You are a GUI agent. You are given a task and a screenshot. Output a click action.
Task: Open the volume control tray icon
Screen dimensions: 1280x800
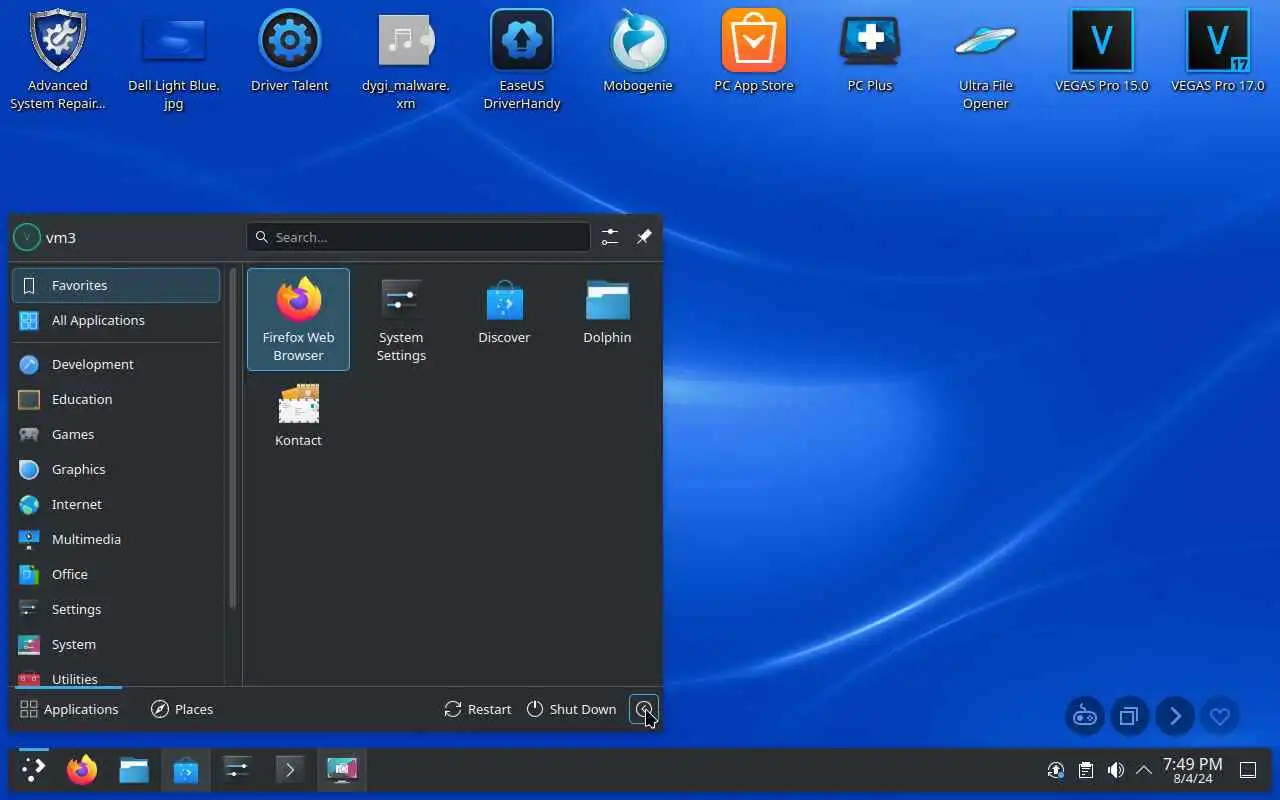[x=1116, y=770]
